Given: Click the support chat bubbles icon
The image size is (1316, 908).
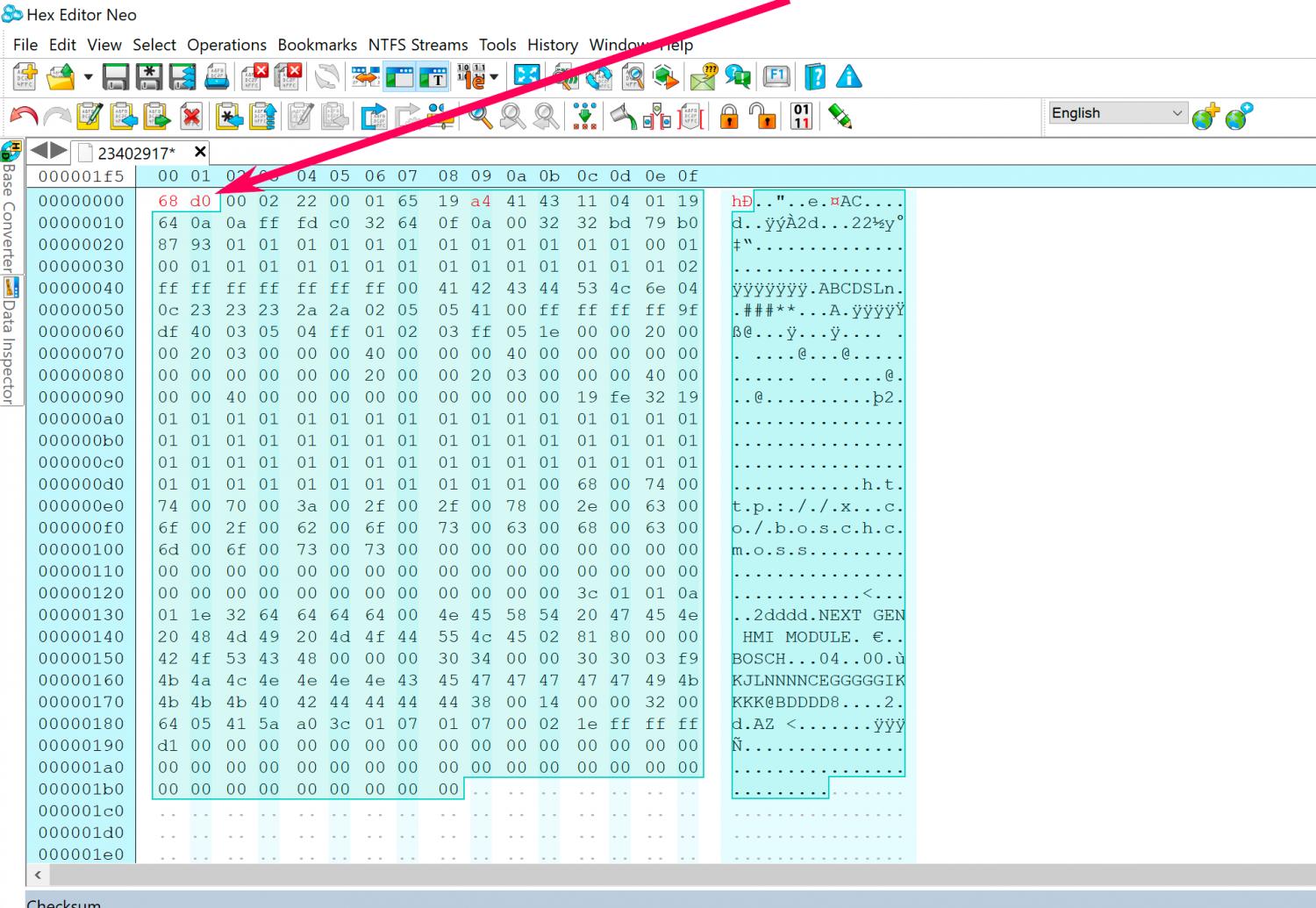Looking at the screenshot, I should 738,77.
